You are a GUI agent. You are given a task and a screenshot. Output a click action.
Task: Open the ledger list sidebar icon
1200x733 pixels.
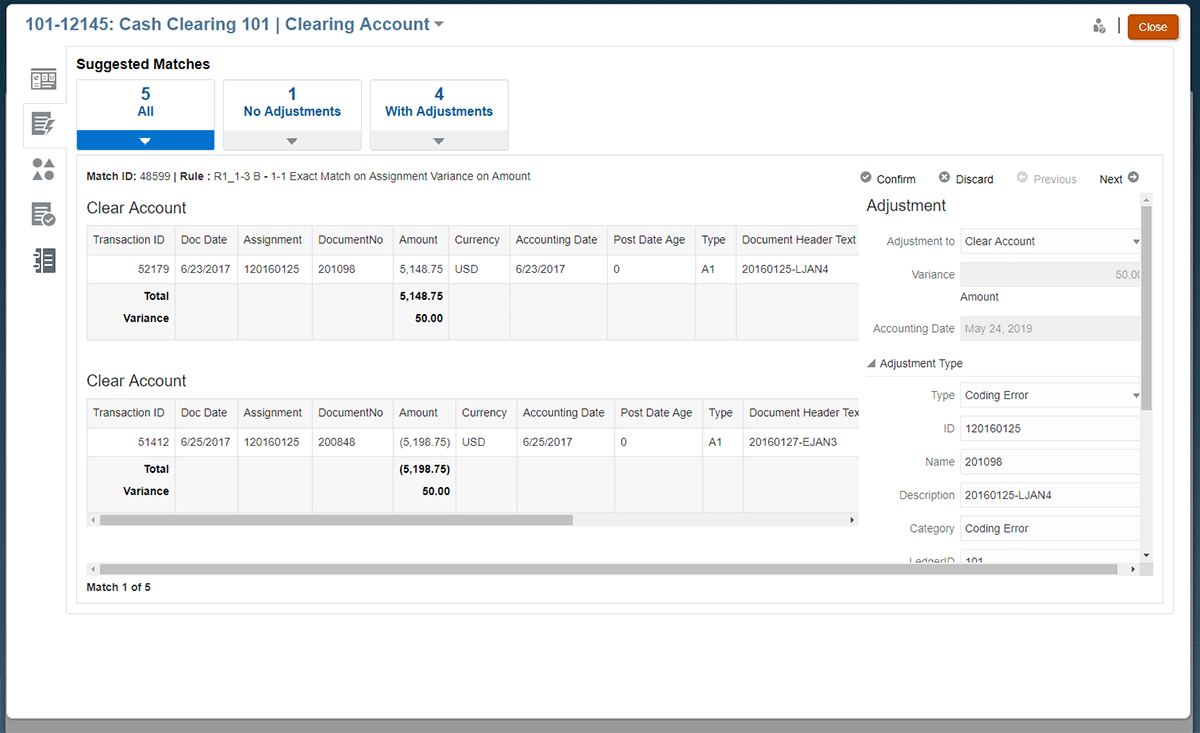point(43,260)
